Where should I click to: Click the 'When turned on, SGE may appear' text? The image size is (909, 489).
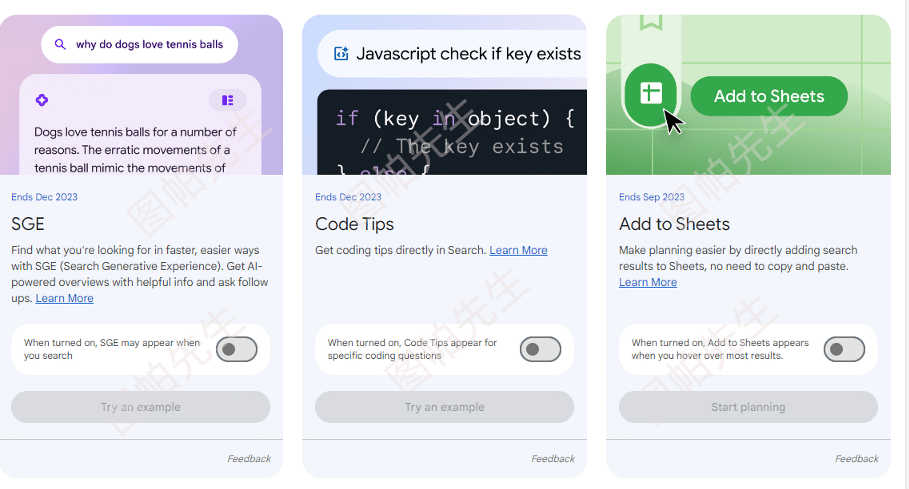[112, 349]
